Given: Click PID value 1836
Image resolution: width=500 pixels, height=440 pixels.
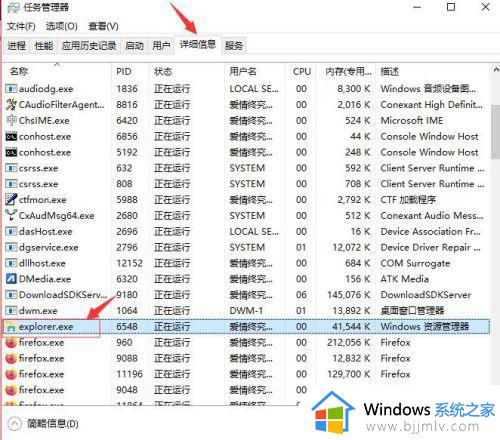Looking at the screenshot, I should [127, 89].
